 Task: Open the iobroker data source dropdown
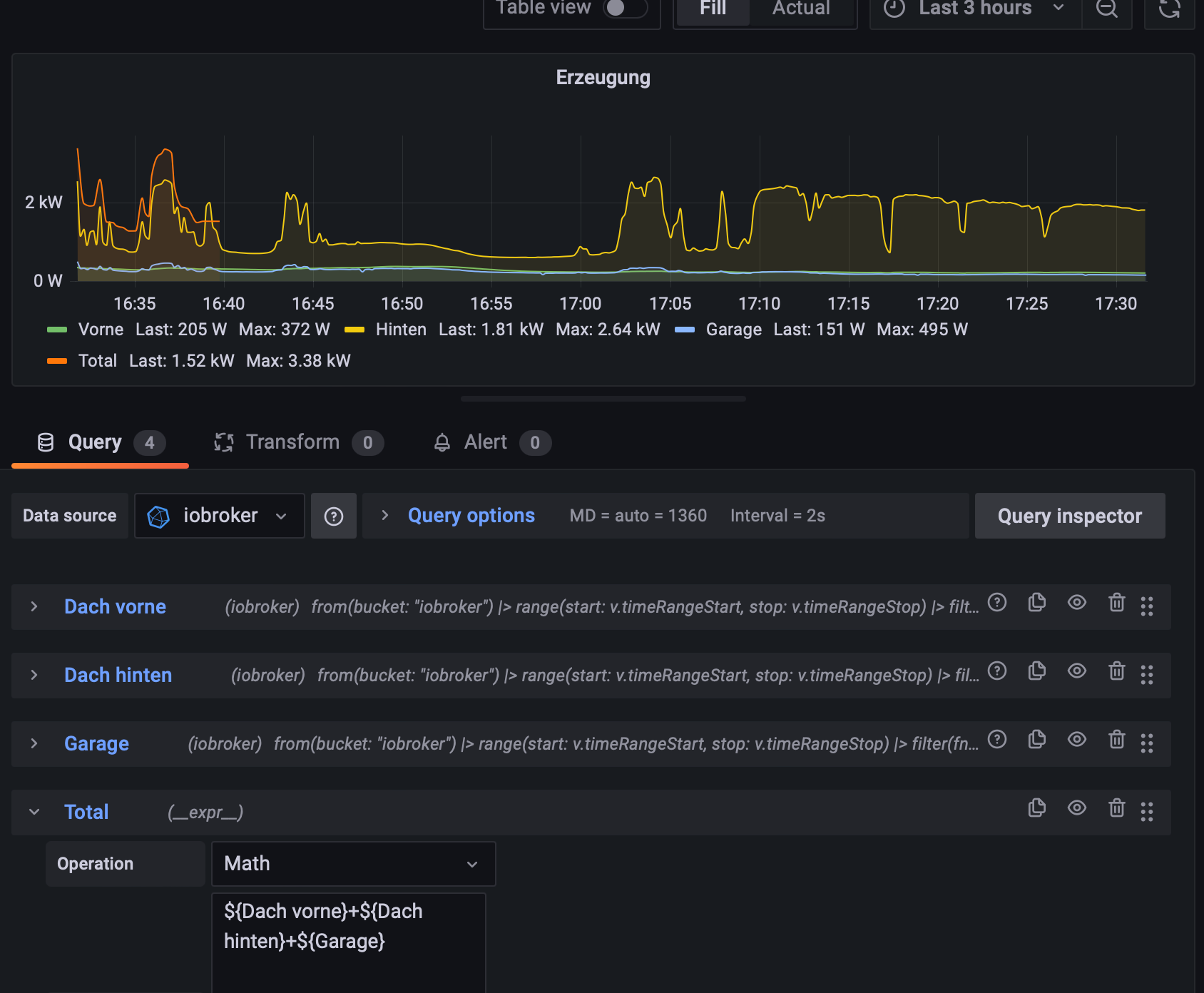tap(220, 516)
